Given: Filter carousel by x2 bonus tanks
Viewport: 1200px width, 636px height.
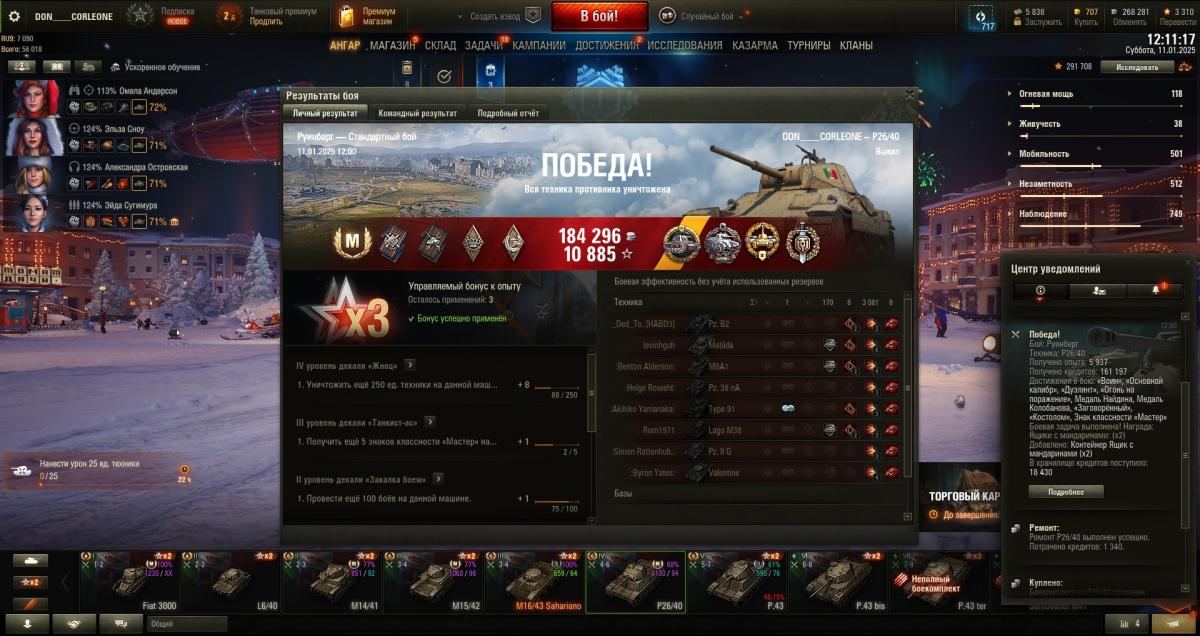Looking at the screenshot, I should click(30, 582).
